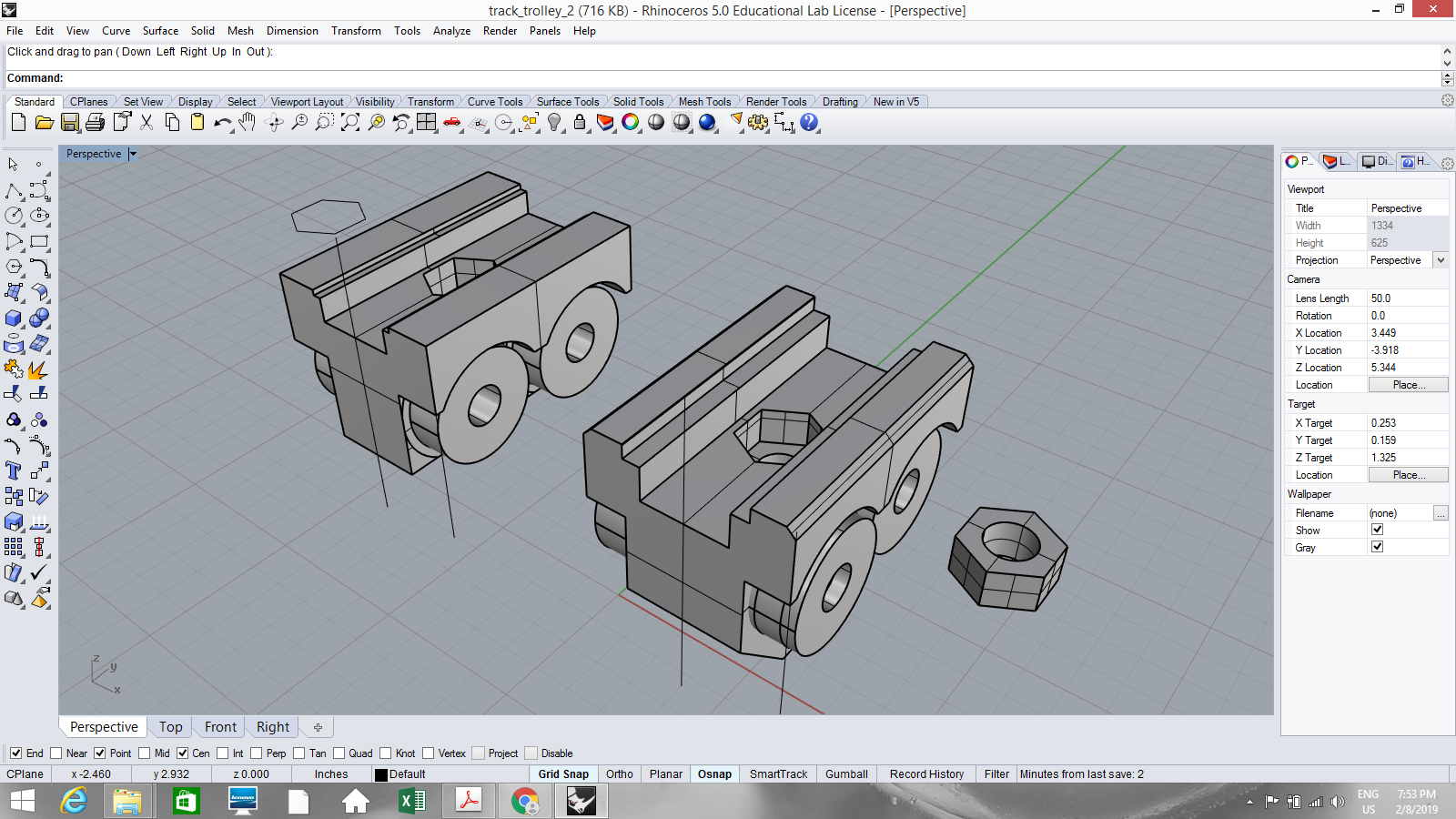Save the model with the floppy disk icon
The image size is (1456, 819).
[x=70, y=122]
